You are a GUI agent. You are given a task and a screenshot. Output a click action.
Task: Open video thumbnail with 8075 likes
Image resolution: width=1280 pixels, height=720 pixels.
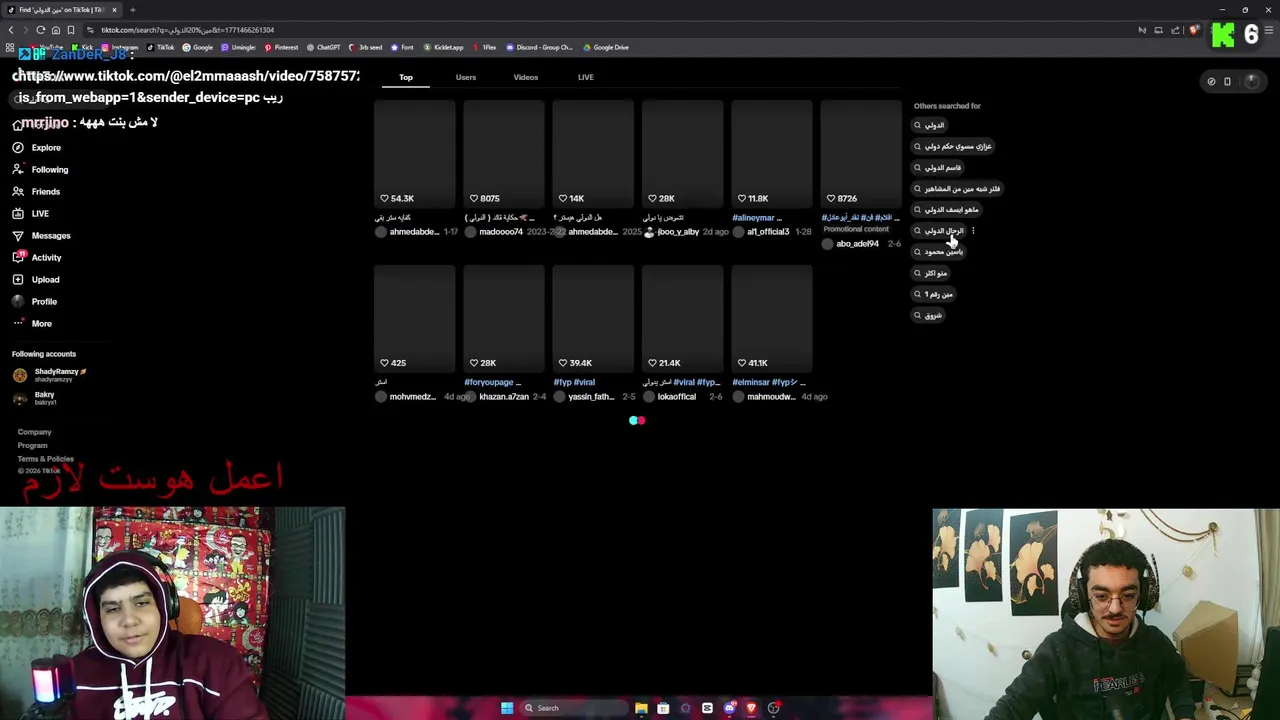tap(504, 154)
